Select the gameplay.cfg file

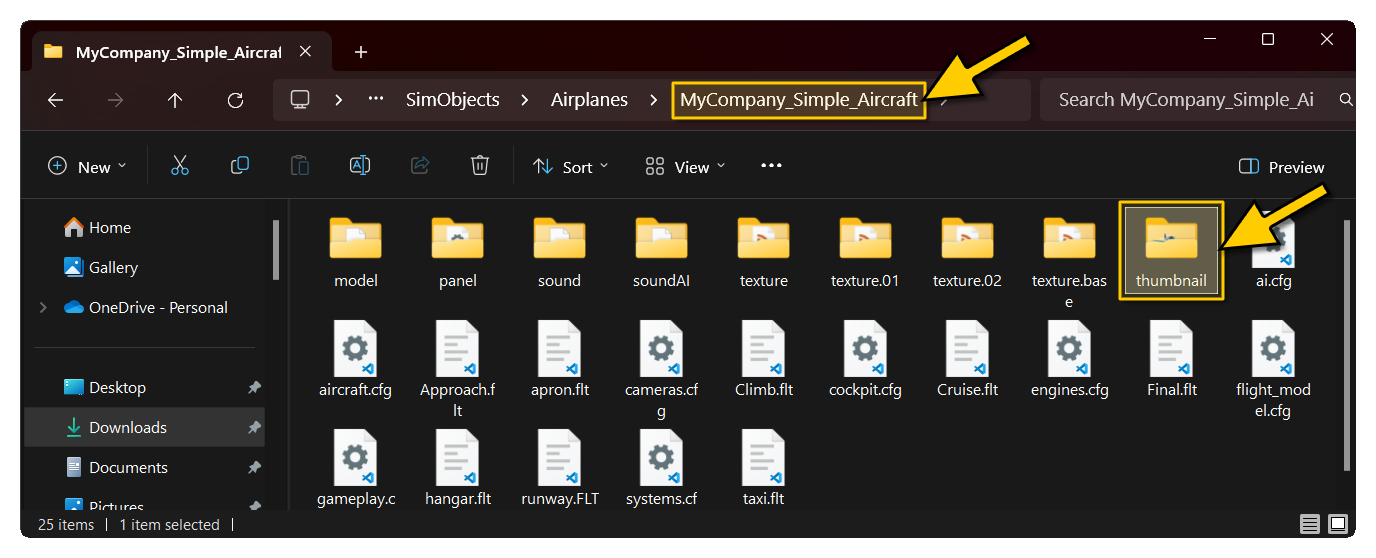click(x=356, y=470)
